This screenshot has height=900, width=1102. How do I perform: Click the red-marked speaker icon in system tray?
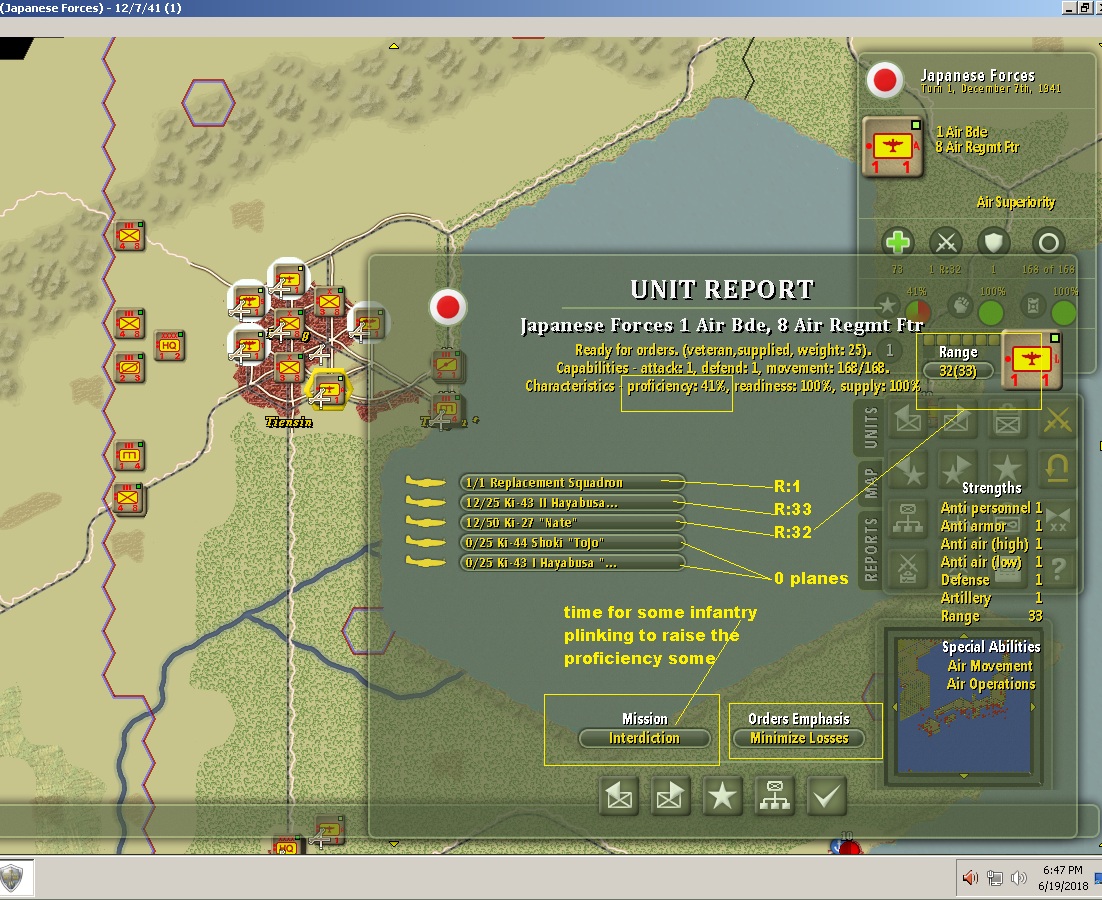pos(971,878)
